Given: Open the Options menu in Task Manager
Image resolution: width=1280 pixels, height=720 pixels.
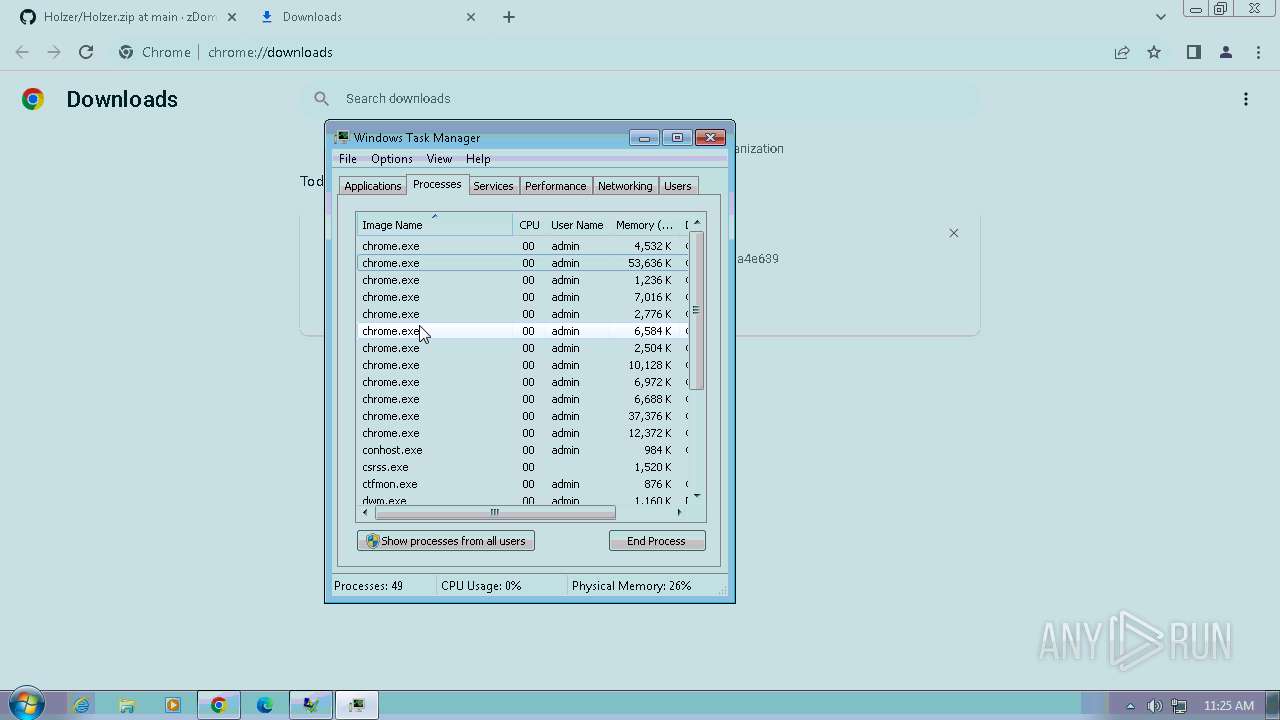Looking at the screenshot, I should 392,159.
